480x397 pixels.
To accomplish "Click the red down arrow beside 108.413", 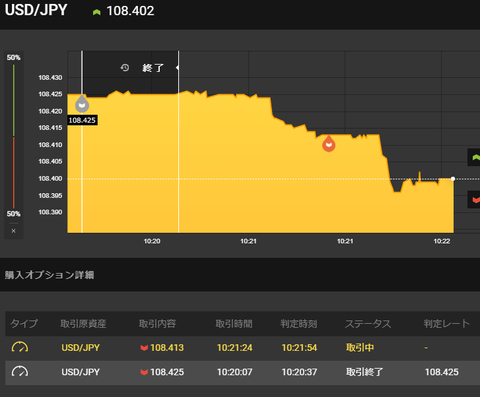I will pos(144,348).
